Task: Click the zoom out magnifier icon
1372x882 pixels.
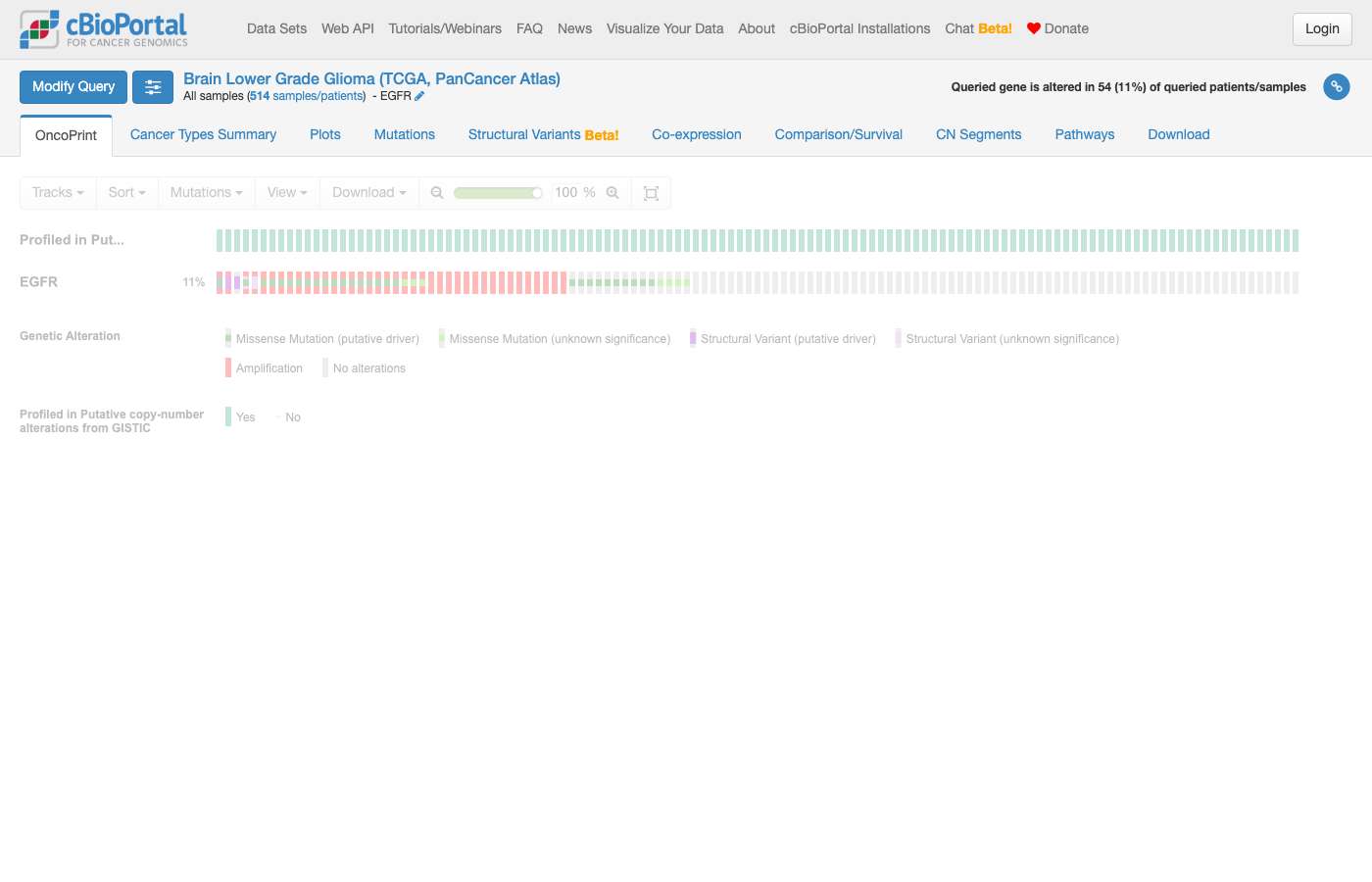Action: tap(437, 193)
